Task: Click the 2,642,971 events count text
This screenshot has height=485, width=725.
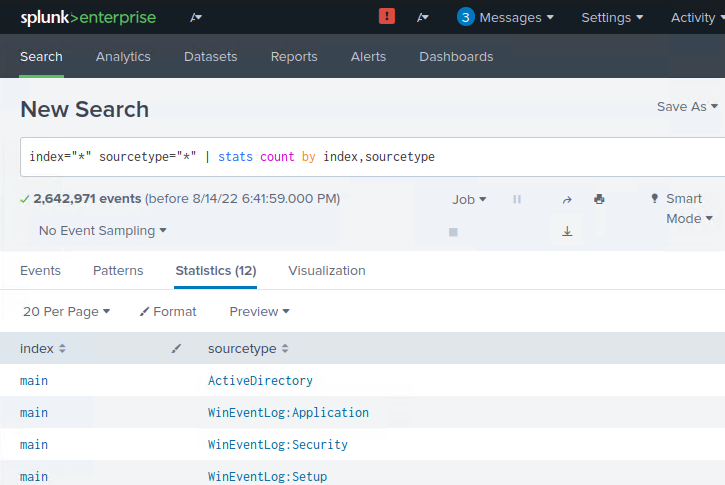Action: pos(87,199)
